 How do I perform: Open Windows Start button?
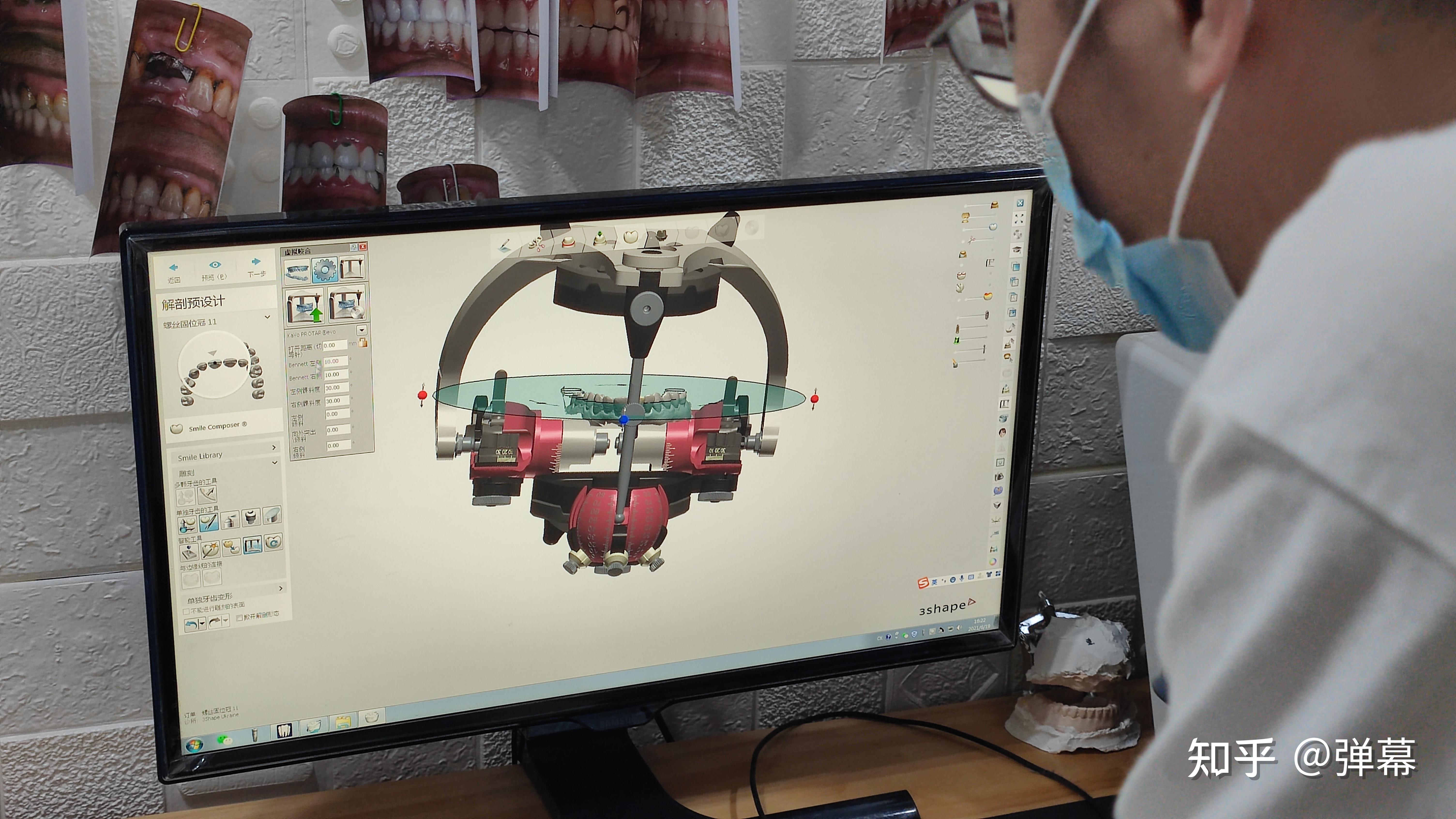[x=194, y=745]
